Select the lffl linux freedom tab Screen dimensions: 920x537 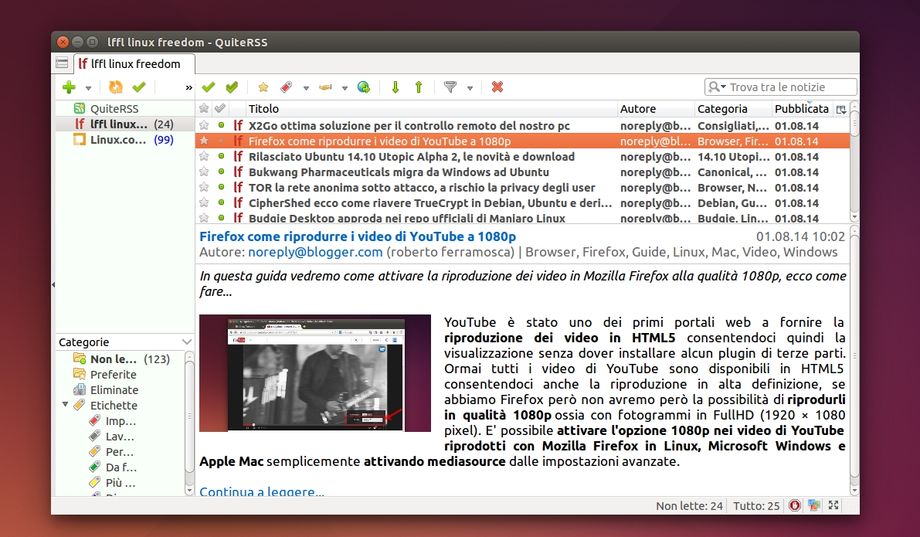pyautogui.click(x=128, y=64)
